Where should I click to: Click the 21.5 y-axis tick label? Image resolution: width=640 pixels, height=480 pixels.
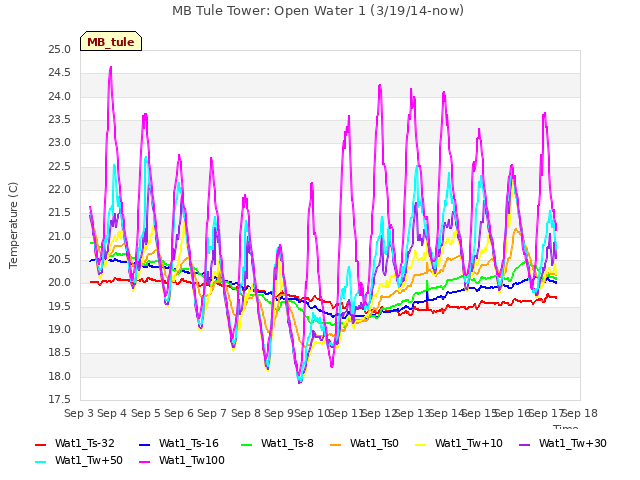coord(60,213)
